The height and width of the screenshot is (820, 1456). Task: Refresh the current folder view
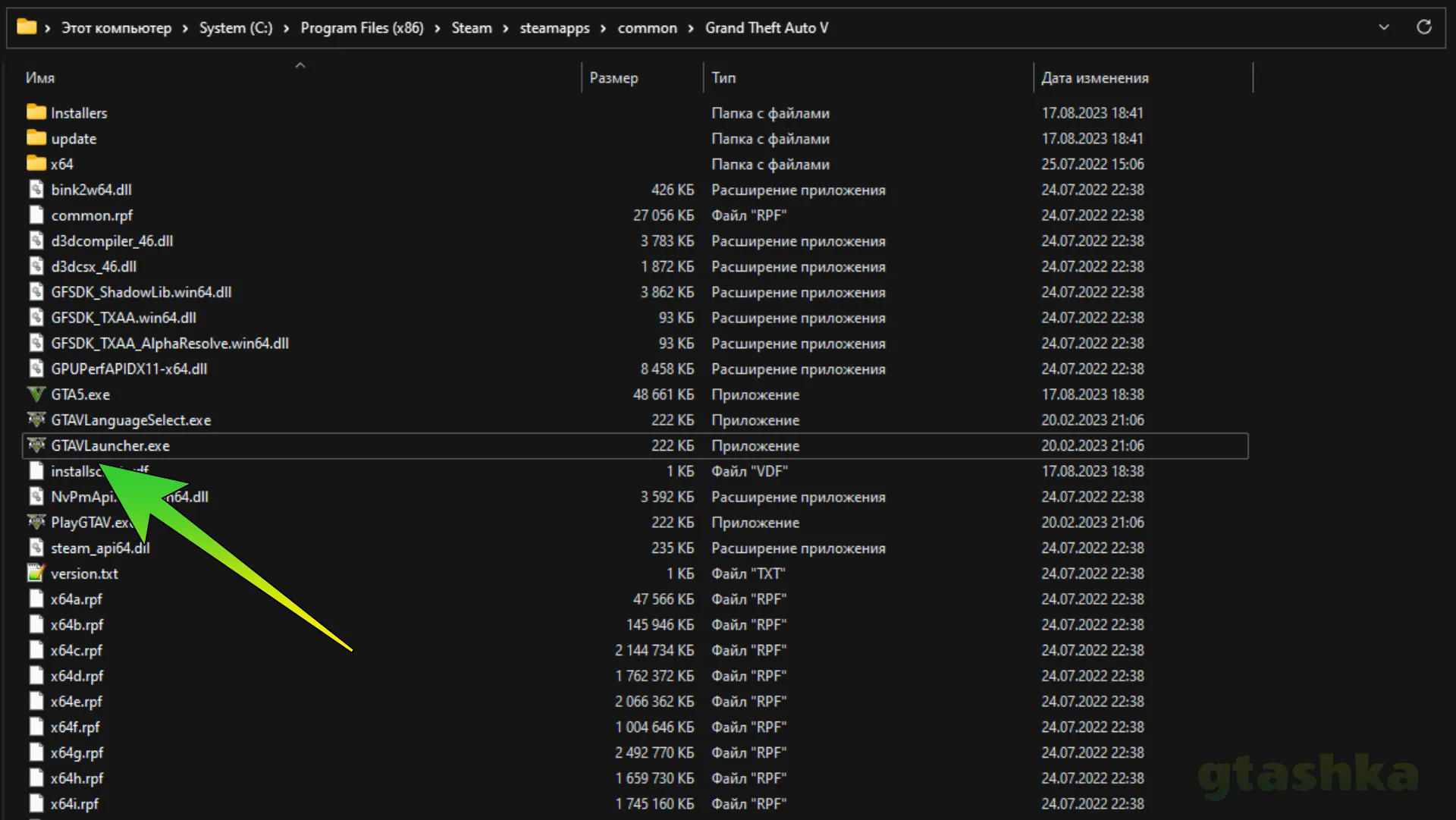click(x=1424, y=27)
